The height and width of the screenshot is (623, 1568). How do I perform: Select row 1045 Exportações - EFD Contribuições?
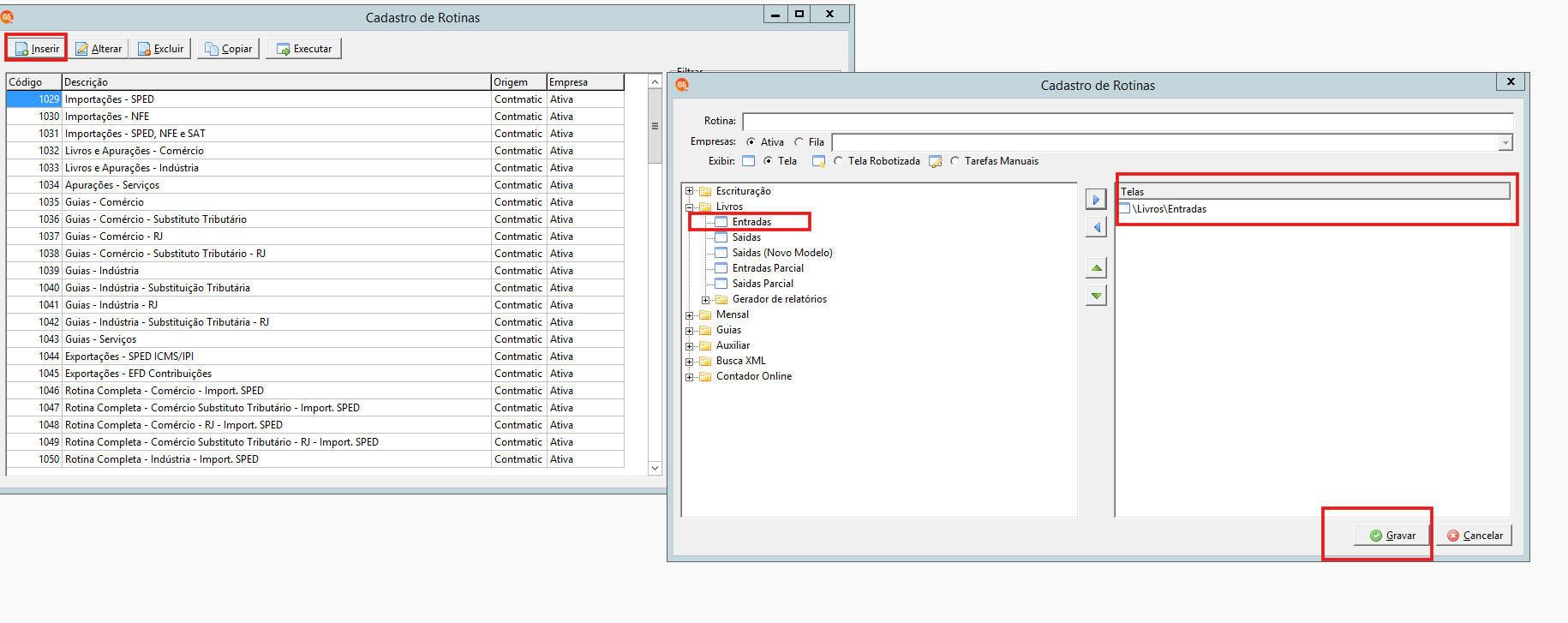pyautogui.click(x=315, y=374)
